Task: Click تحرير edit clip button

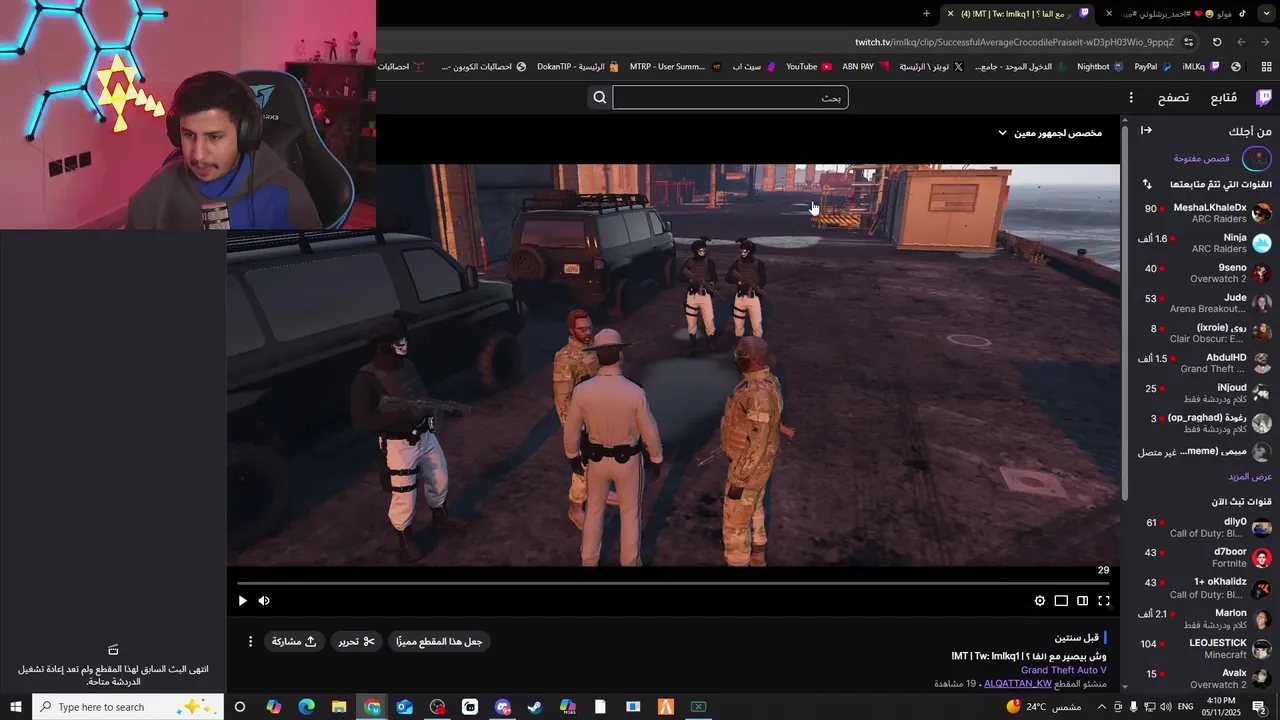Action: pos(356,641)
